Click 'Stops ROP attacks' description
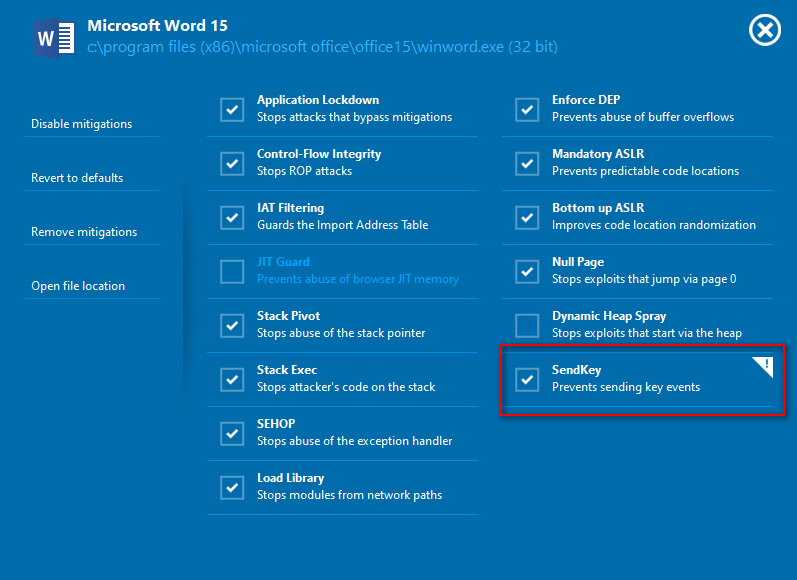The image size is (797, 580). coord(304,171)
